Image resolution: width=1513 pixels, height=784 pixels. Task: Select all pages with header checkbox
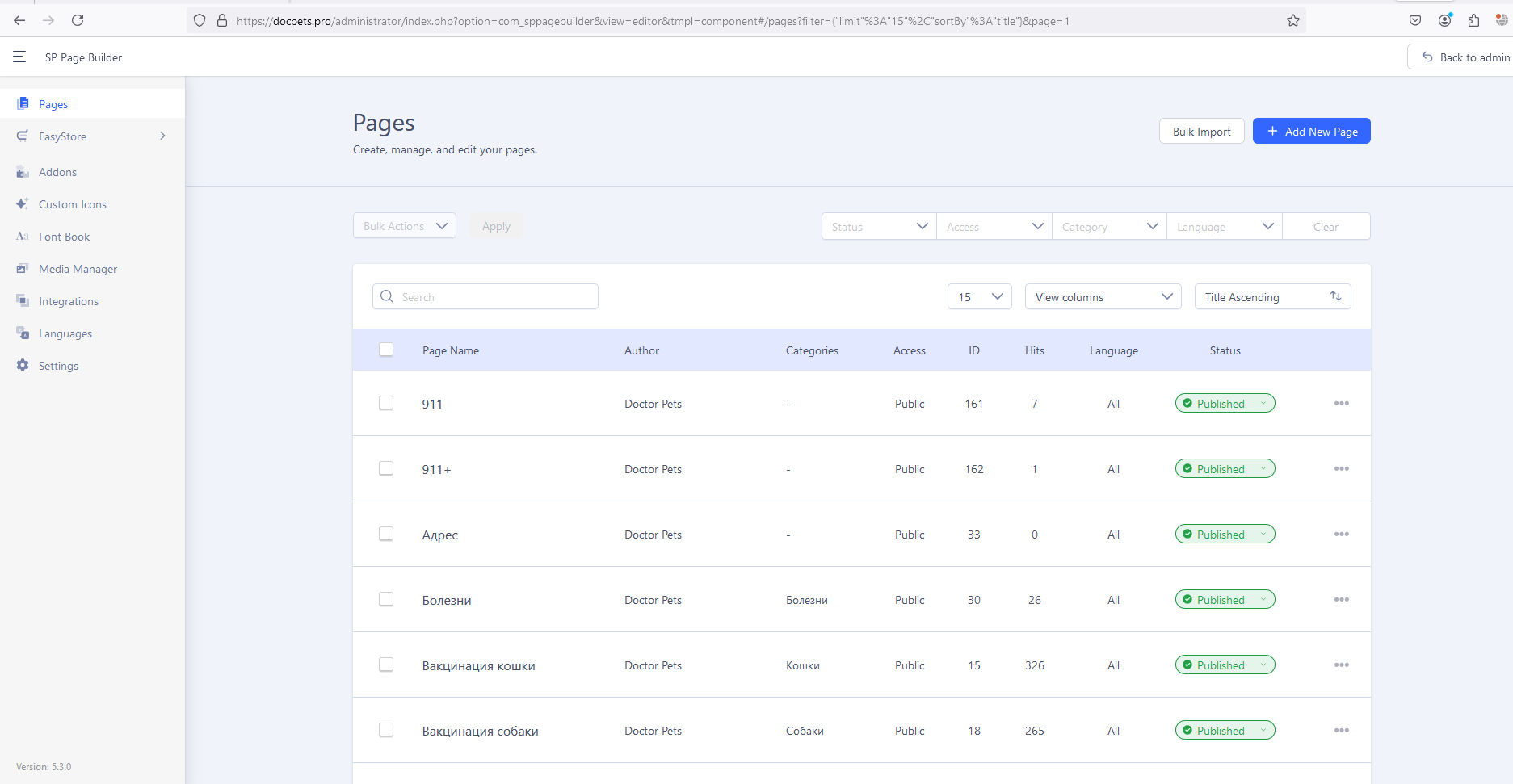point(386,350)
